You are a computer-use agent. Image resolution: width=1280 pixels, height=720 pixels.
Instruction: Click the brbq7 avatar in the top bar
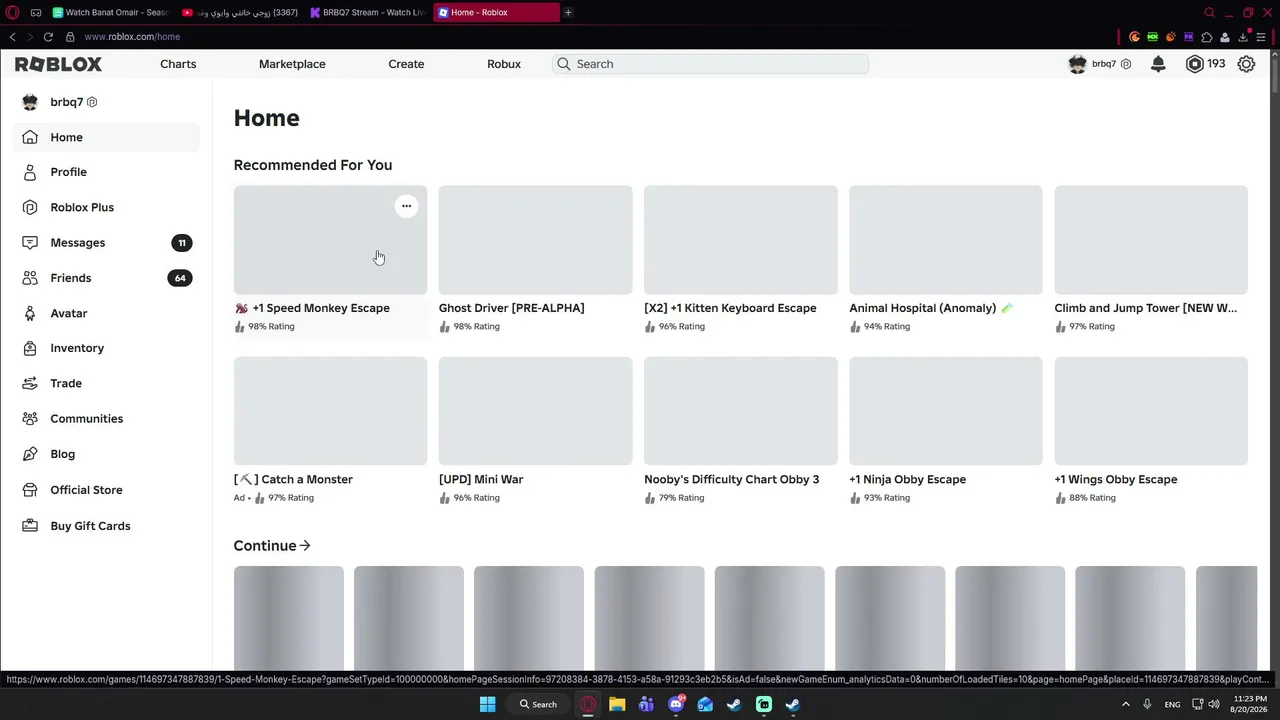pos(1077,64)
